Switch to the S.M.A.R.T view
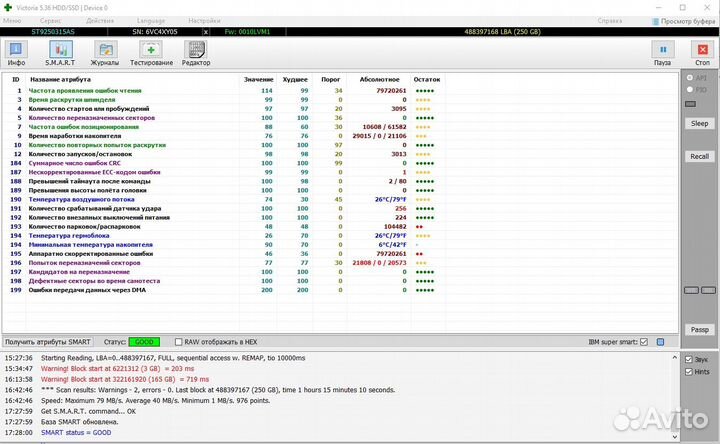This screenshot has height=444, width=720. pos(61,52)
